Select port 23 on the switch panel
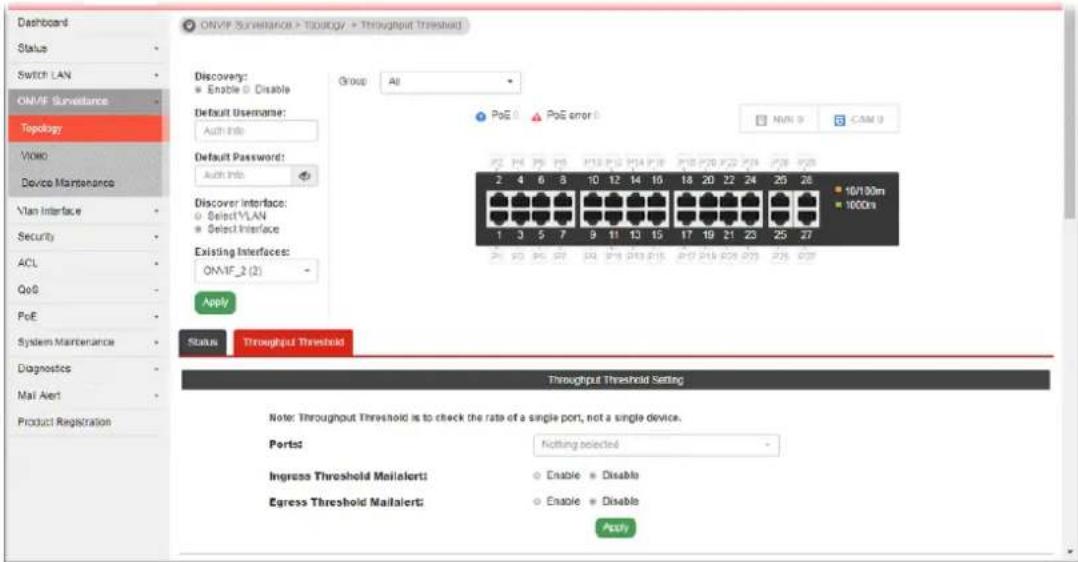This screenshot has height=562, width=1078. pos(751,218)
